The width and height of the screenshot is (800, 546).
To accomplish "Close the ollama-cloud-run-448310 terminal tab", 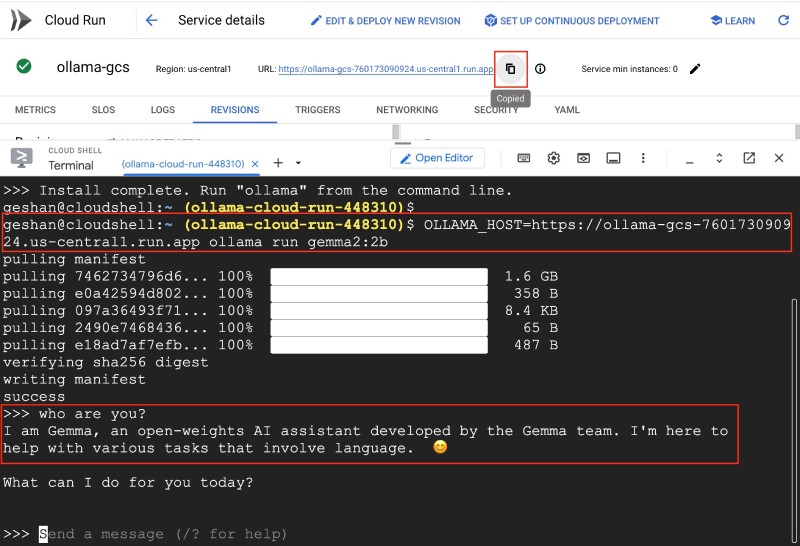I will pos(255,164).
